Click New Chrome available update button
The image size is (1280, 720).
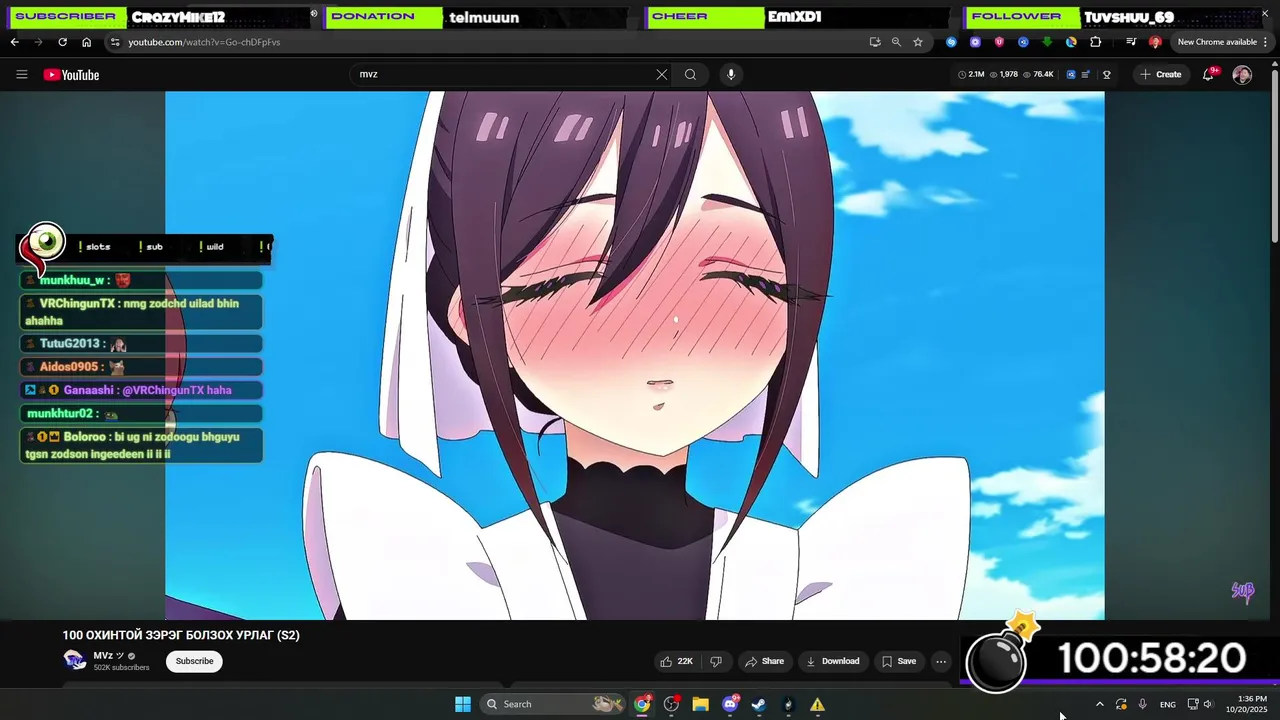click(x=1217, y=42)
